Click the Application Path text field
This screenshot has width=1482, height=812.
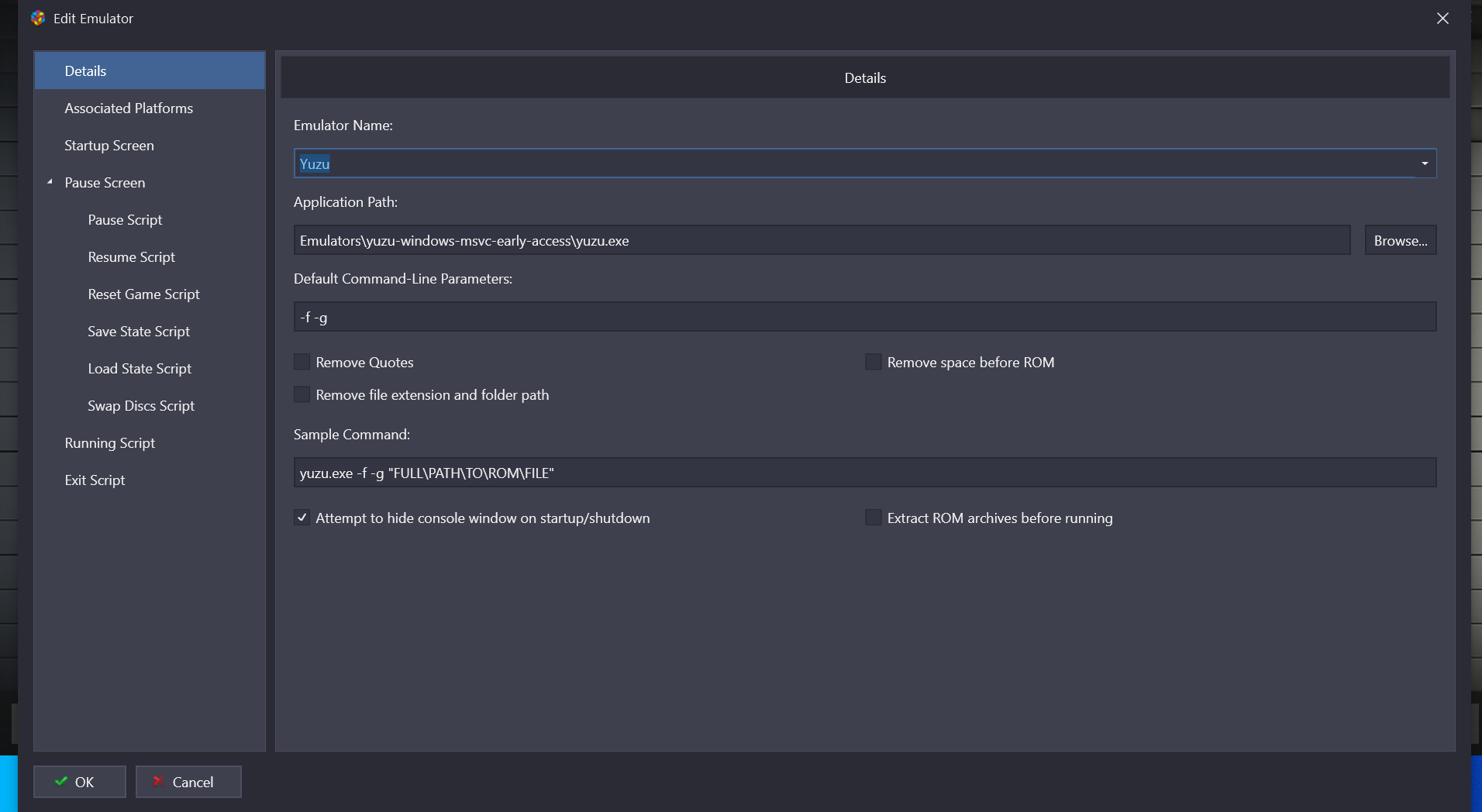pyautogui.click(x=822, y=240)
